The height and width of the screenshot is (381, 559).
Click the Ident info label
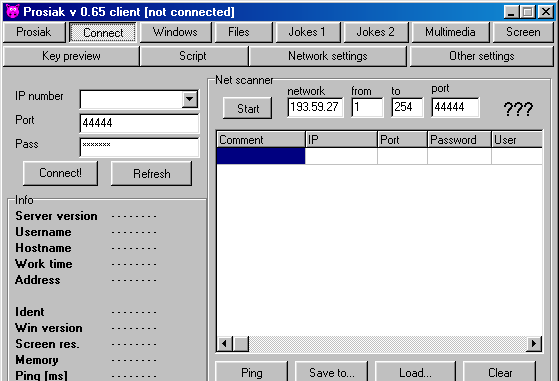tap(30, 312)
